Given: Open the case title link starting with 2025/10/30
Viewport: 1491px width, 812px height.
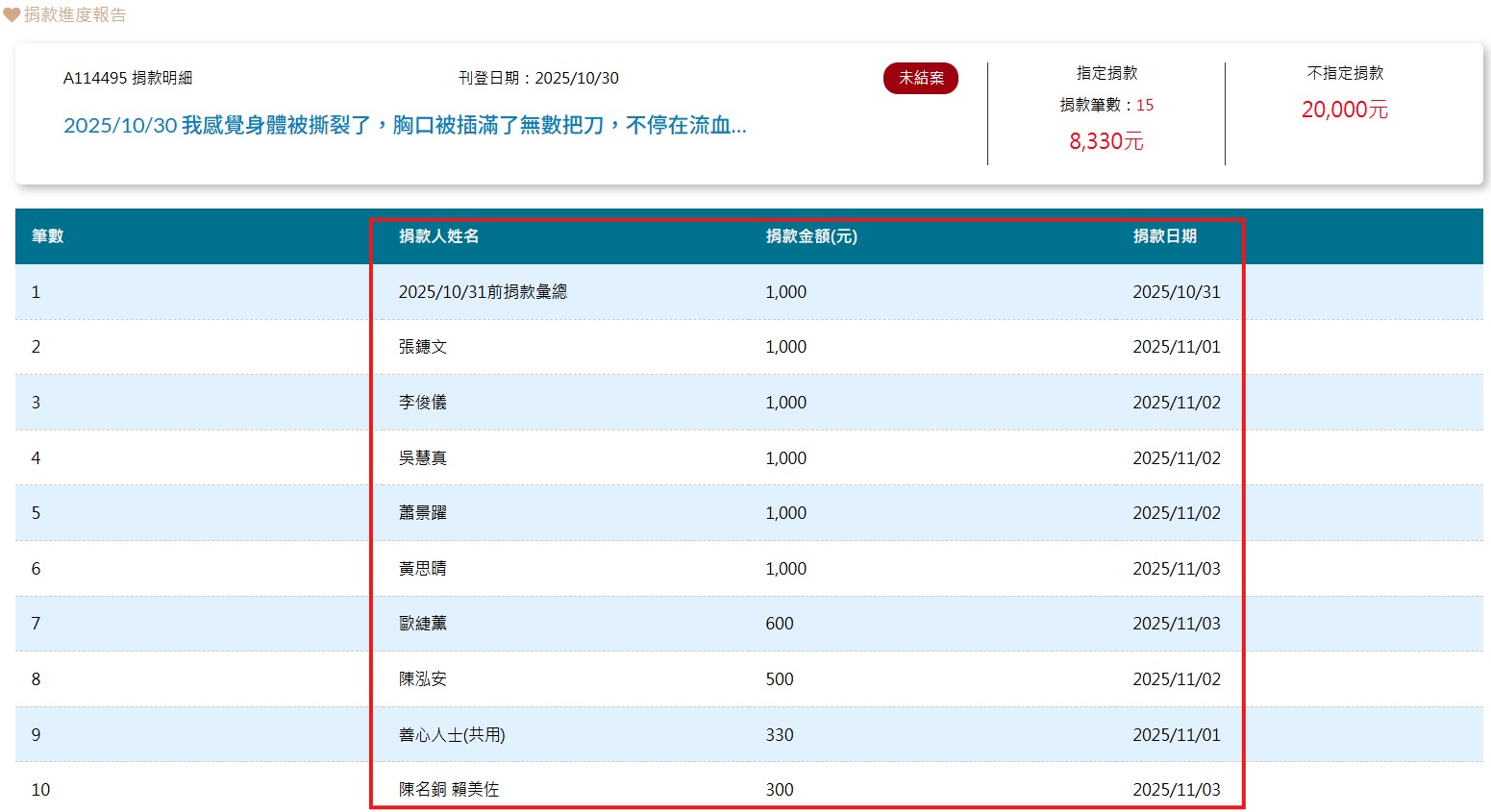Looking at the screenshot, I should 405,126.
